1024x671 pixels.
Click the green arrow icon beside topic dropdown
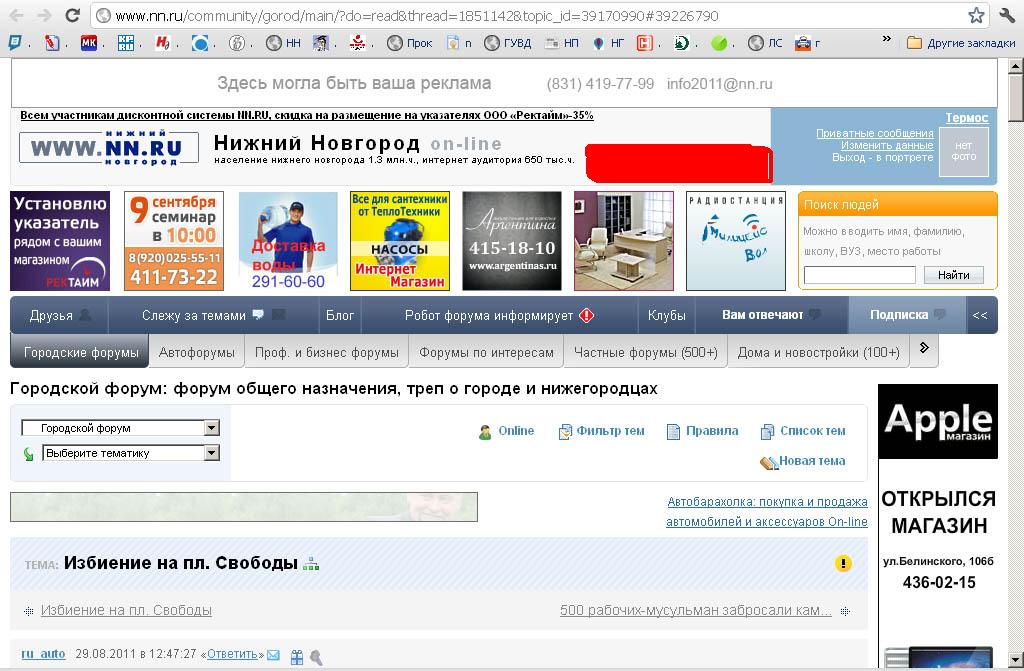pyautogui.click(x=29, y=453)
